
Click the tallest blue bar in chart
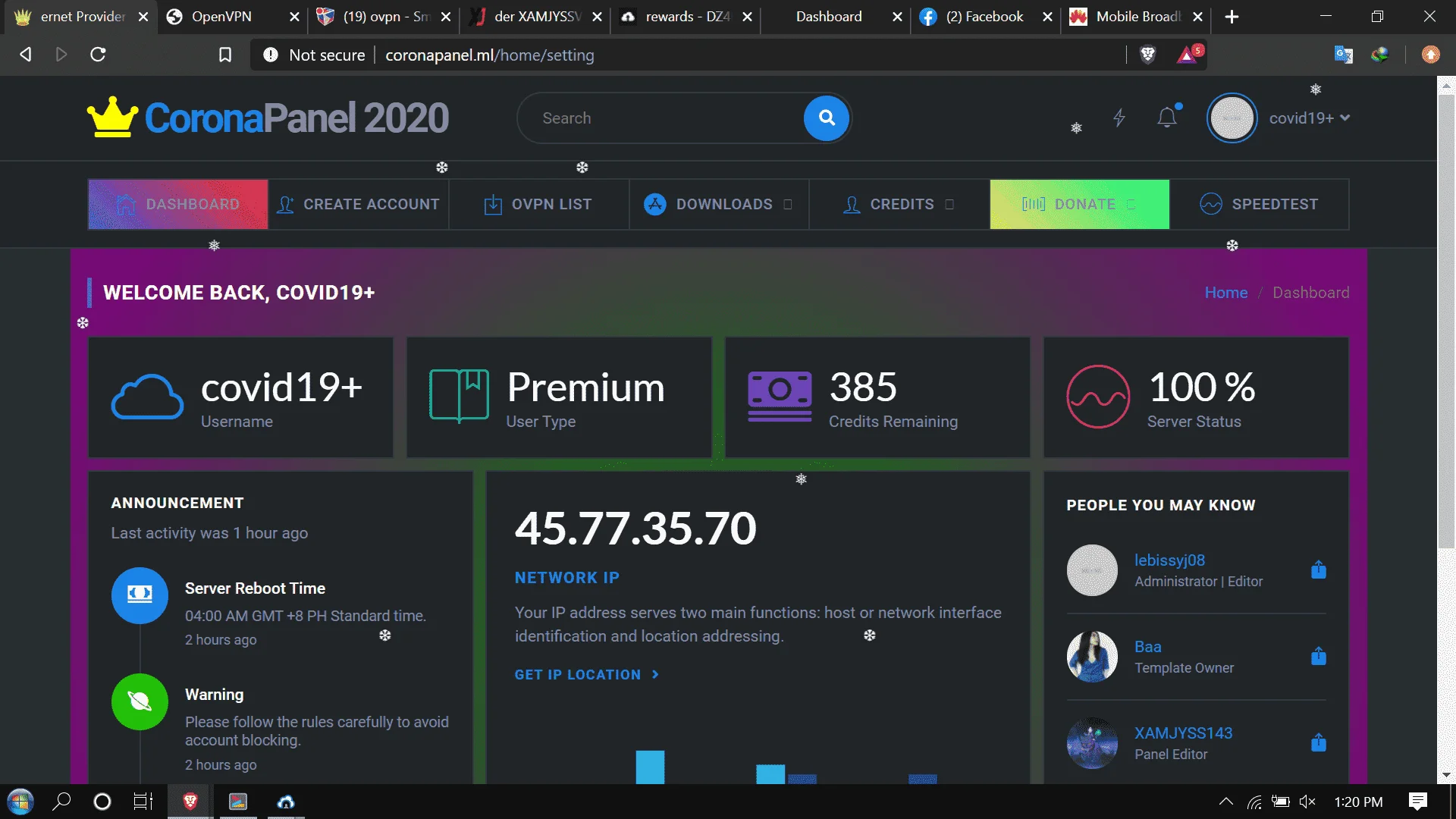click(650, 767)
